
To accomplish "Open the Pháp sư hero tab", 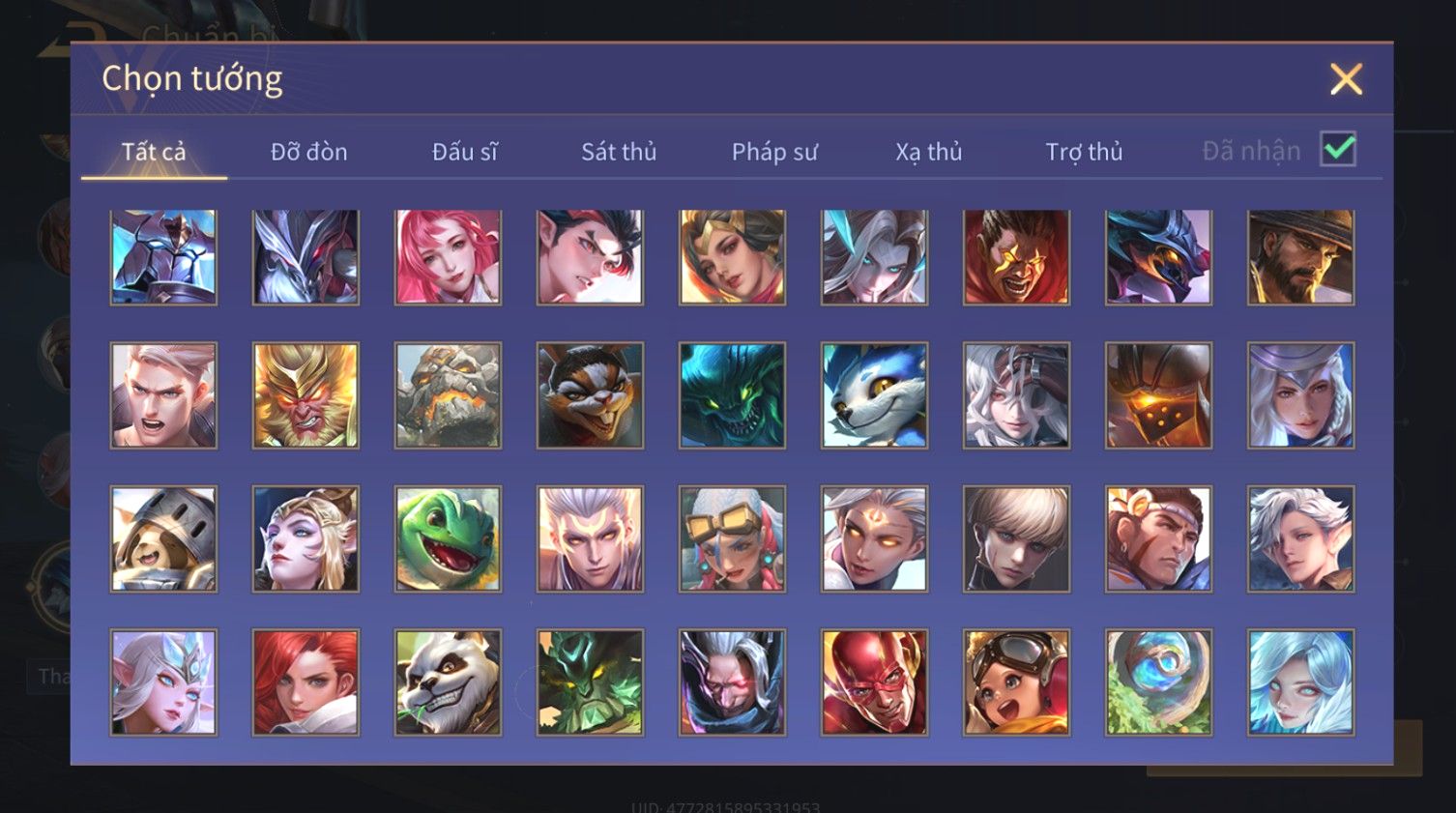I will pos(774,152).
